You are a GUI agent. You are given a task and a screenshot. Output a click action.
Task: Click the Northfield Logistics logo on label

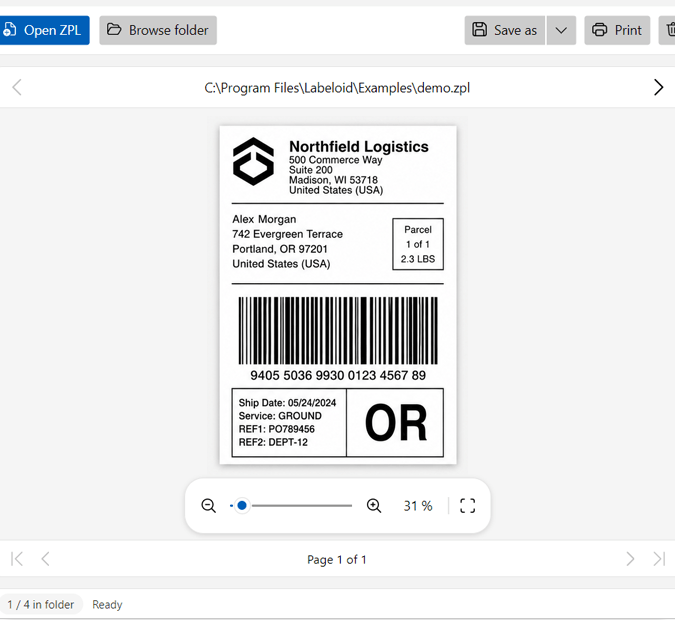(x=253, y=161)
